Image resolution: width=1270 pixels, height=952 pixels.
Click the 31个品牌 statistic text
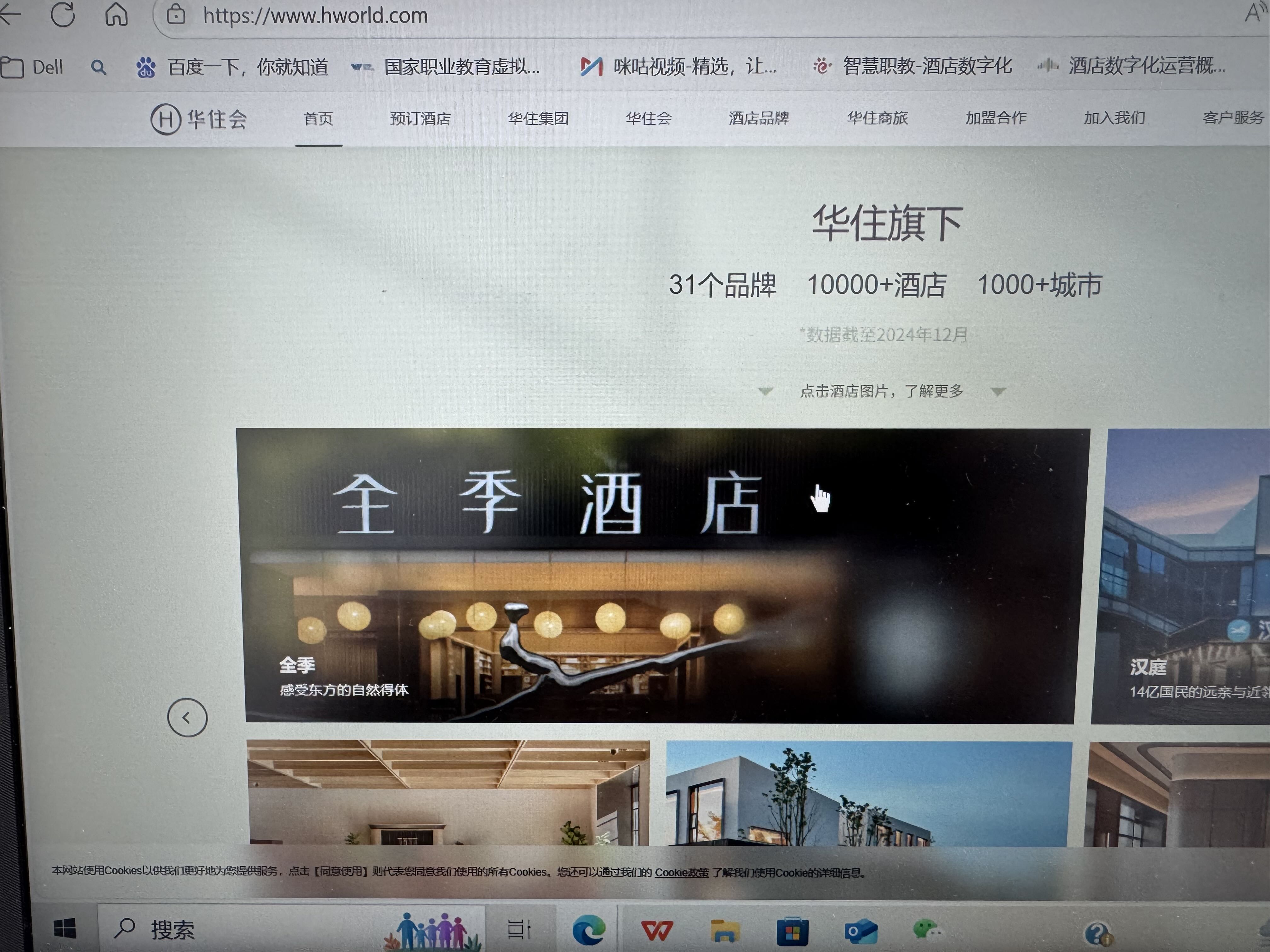(722, 285)
